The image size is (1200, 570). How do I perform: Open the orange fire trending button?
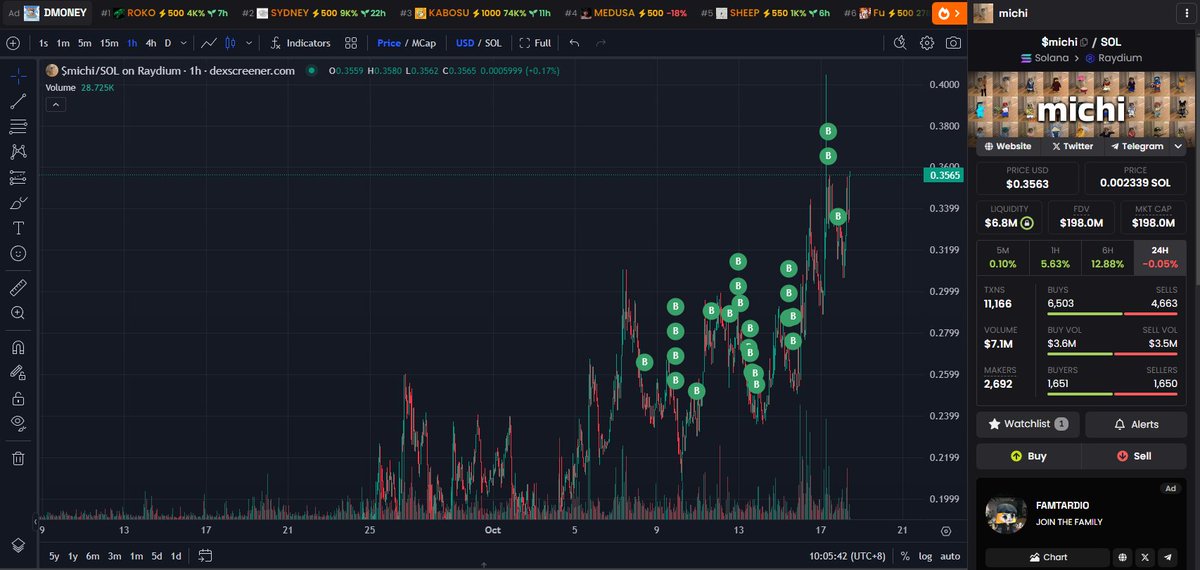coord(947,13)
